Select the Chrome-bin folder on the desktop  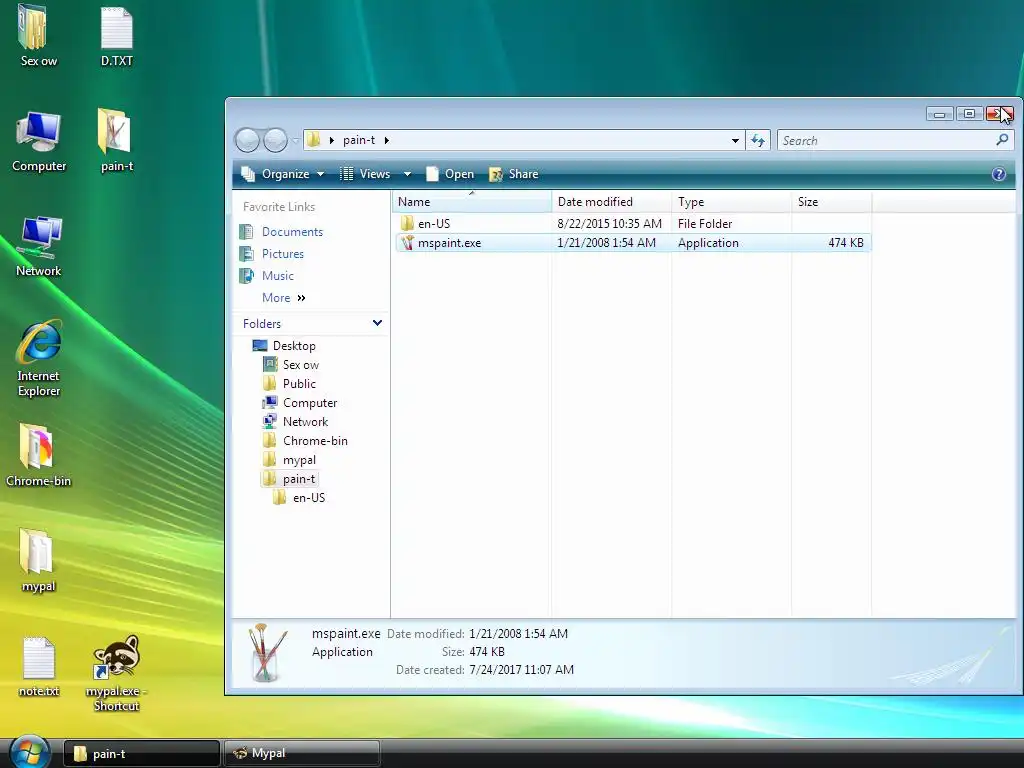click(x=38, y=455)
